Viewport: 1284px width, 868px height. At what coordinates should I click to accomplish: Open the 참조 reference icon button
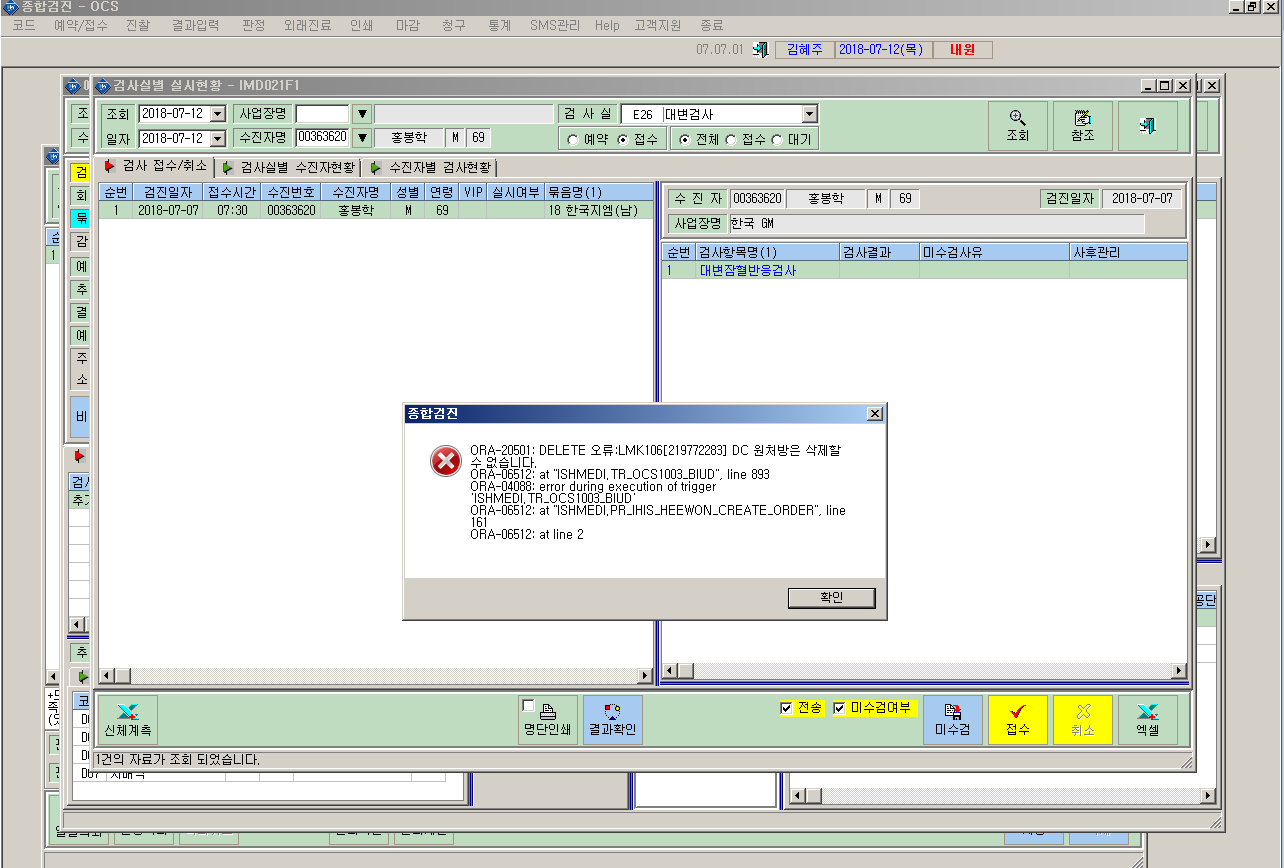point(1082,126)
